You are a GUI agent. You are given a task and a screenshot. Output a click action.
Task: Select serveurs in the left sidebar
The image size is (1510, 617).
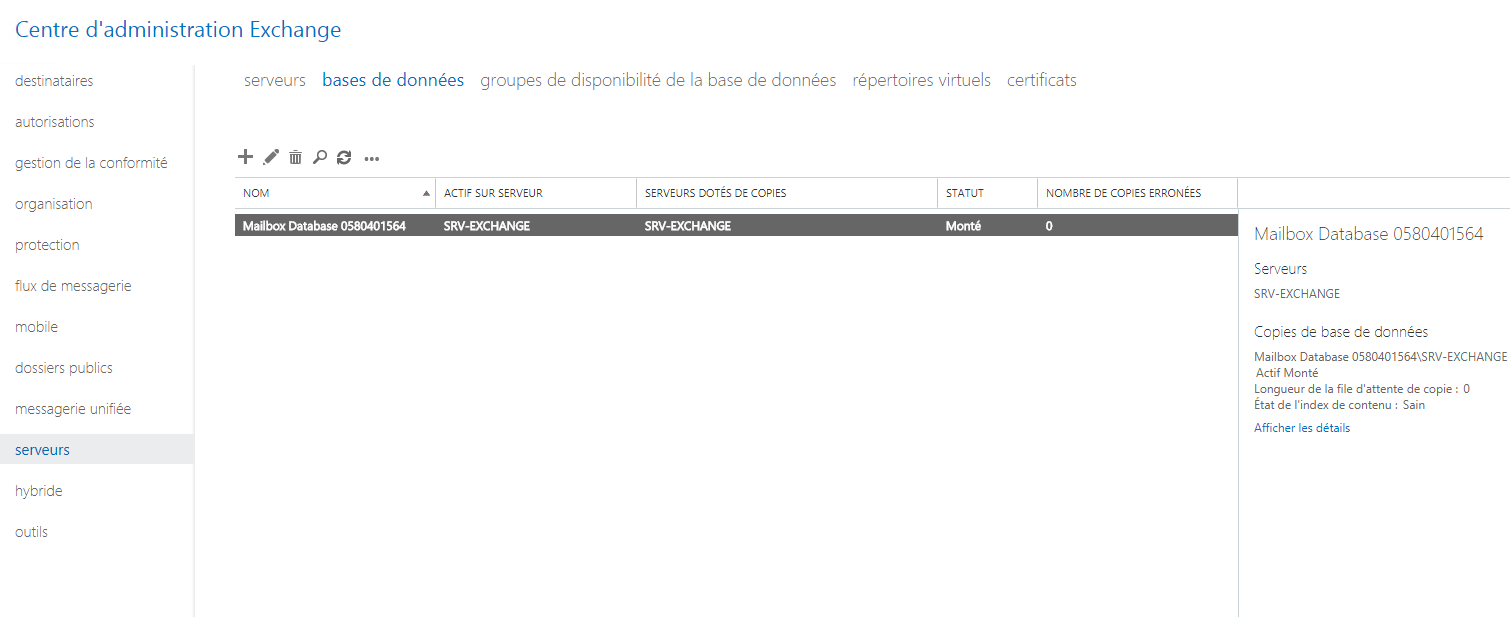pos(97,450)
